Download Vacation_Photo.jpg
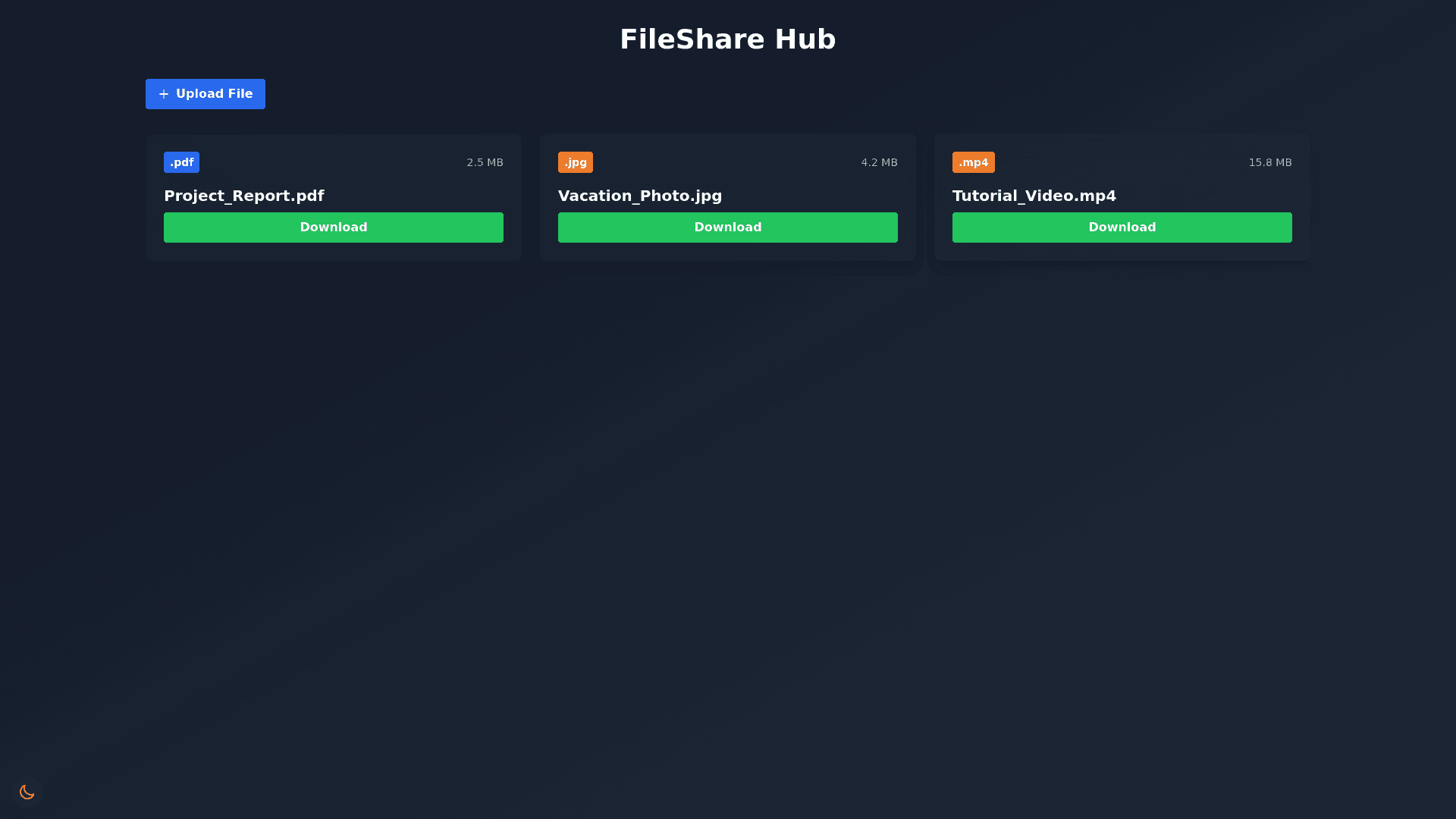This screenshot has height=819, width=1456. [728, 227]
